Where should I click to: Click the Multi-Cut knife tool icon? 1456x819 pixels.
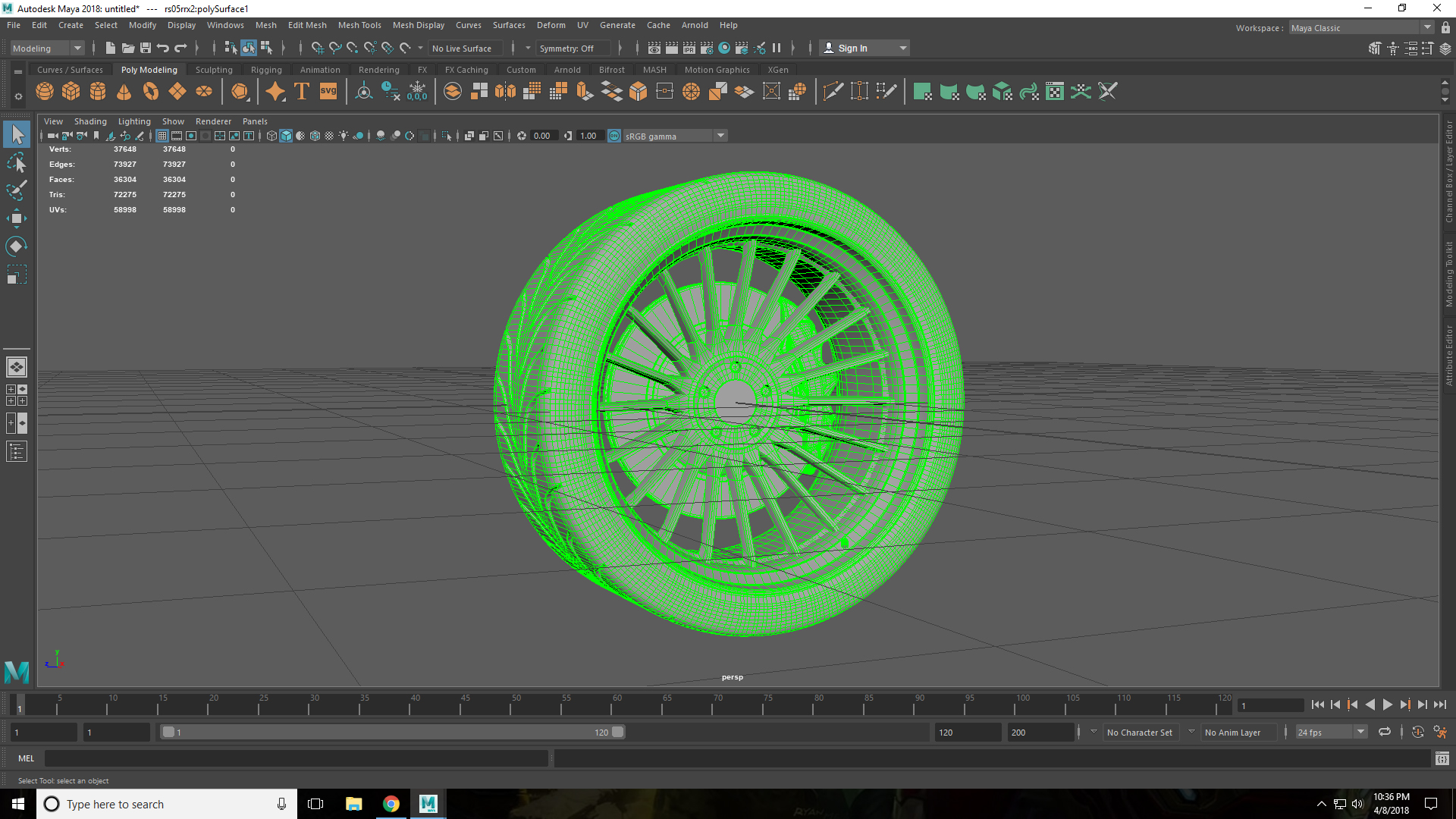click(x=833, y=92)
